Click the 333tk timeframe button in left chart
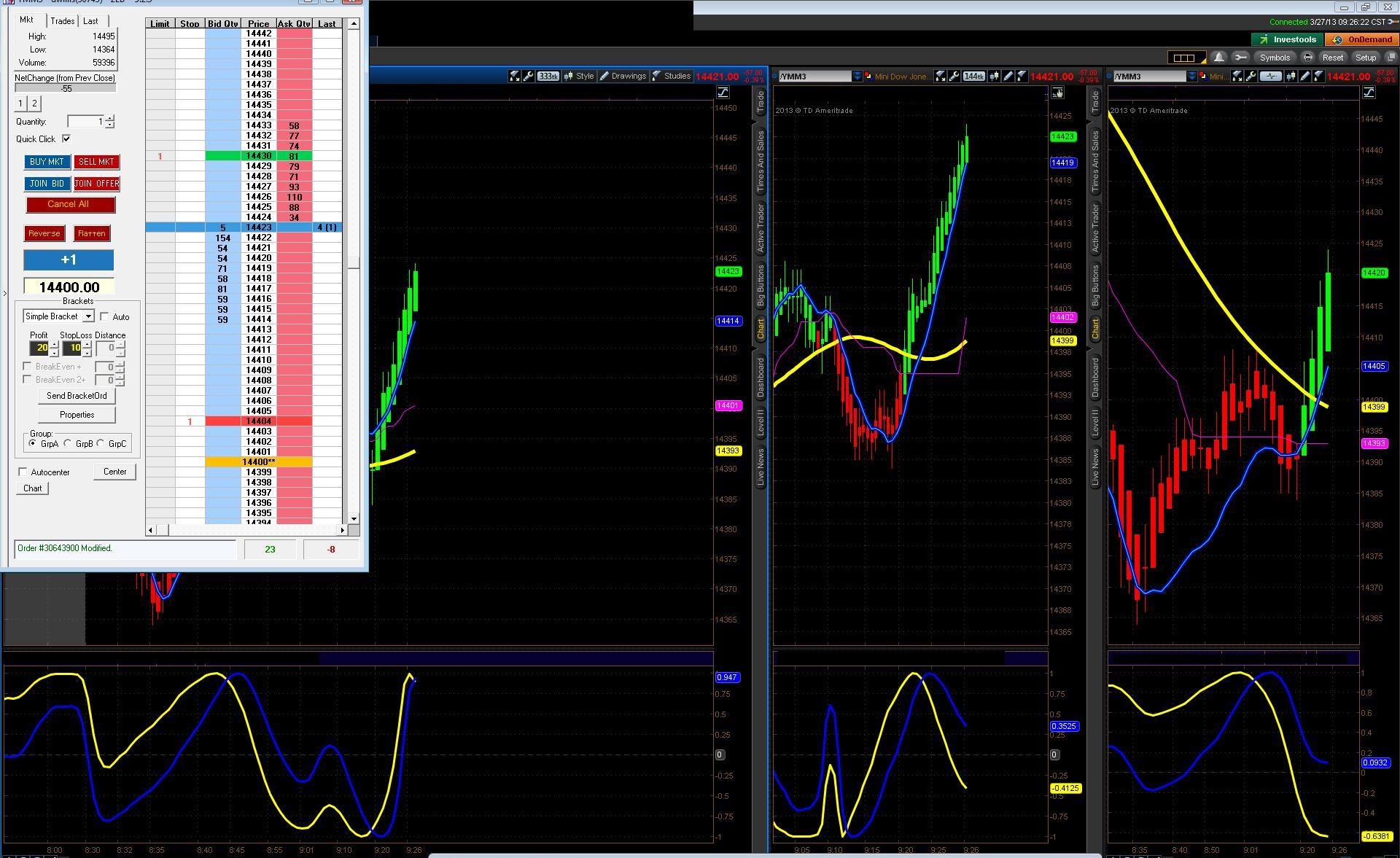The height and width of the screenshot is (858, 1400). (x=548, y=76)
